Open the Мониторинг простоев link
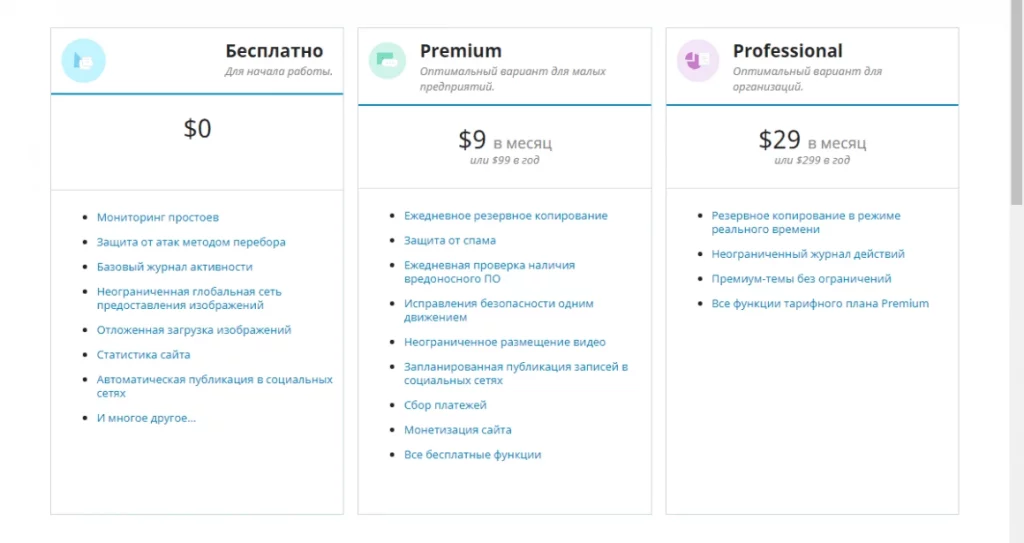1024x543 pixels. (x=157, y=217)
